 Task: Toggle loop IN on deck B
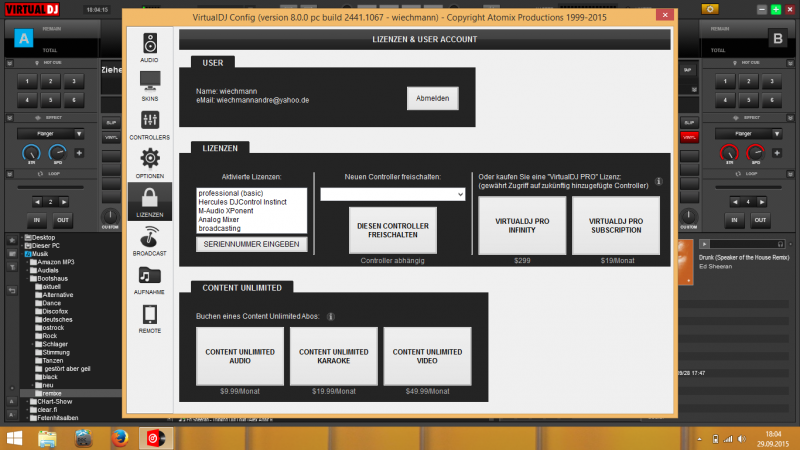(734, 220)
